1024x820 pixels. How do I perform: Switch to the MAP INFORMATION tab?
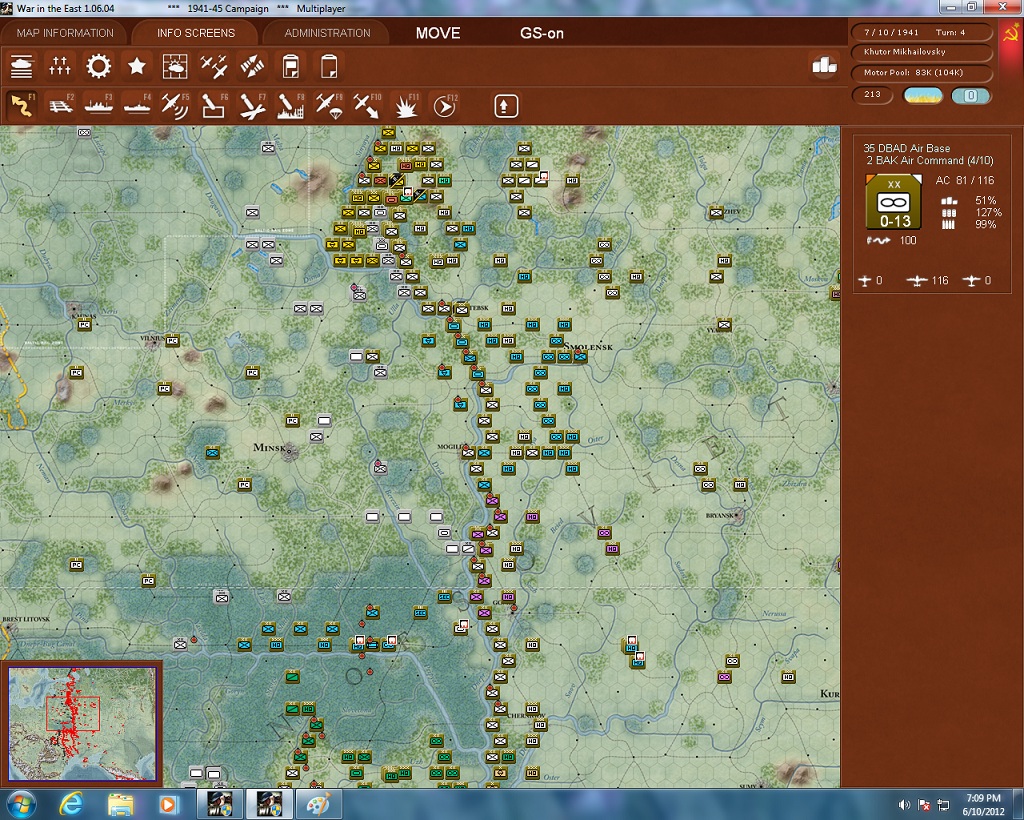tap(65, 33)
